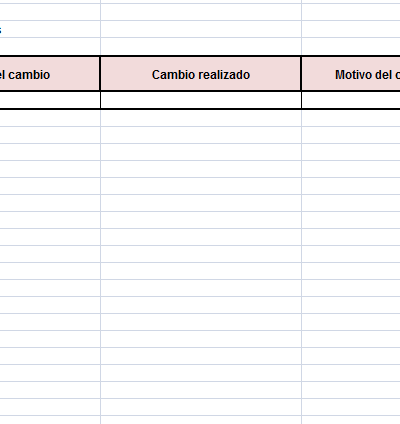Image resolution: width=400 pixels, height=424 pixels.
Task: Select the bottom visible cell in the 'Cambio realizado' column
Action: pyautogui.click(x=201, y=420)
